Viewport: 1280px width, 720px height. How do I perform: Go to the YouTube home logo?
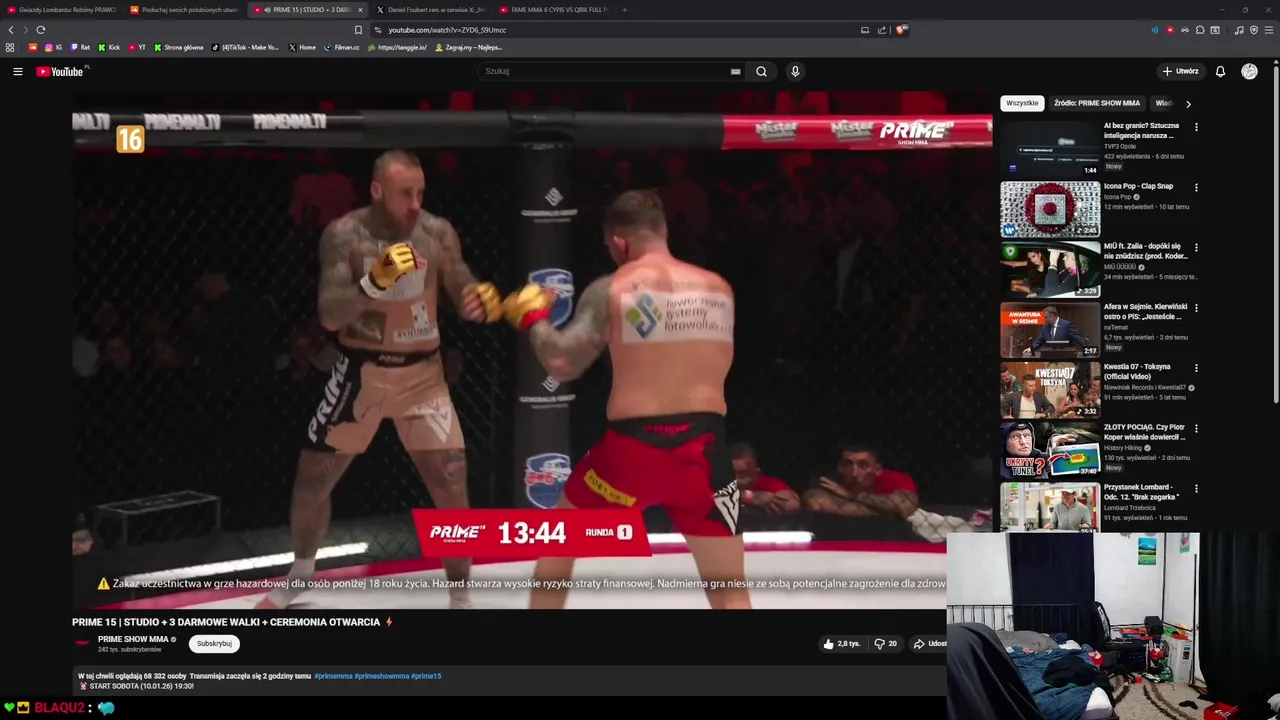pyautogui.click(x=62, y=71)
